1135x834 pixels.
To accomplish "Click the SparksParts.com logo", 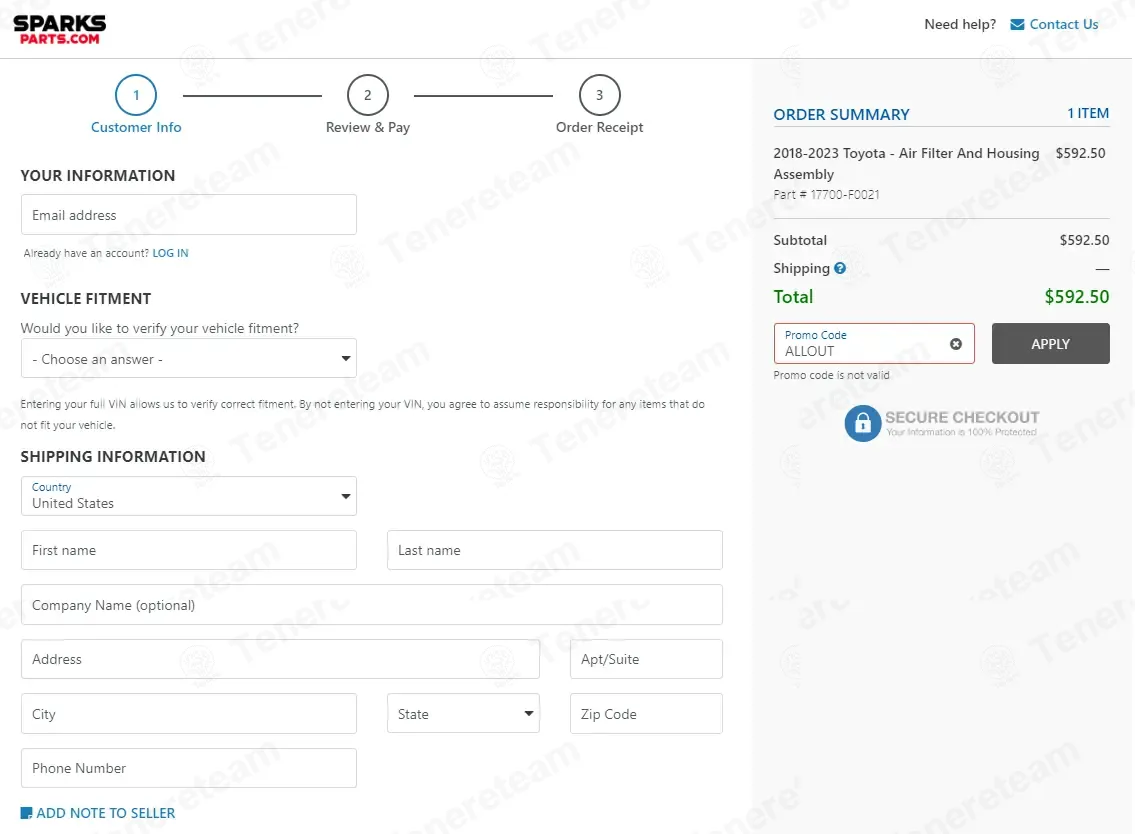I will tap(59, 30).
